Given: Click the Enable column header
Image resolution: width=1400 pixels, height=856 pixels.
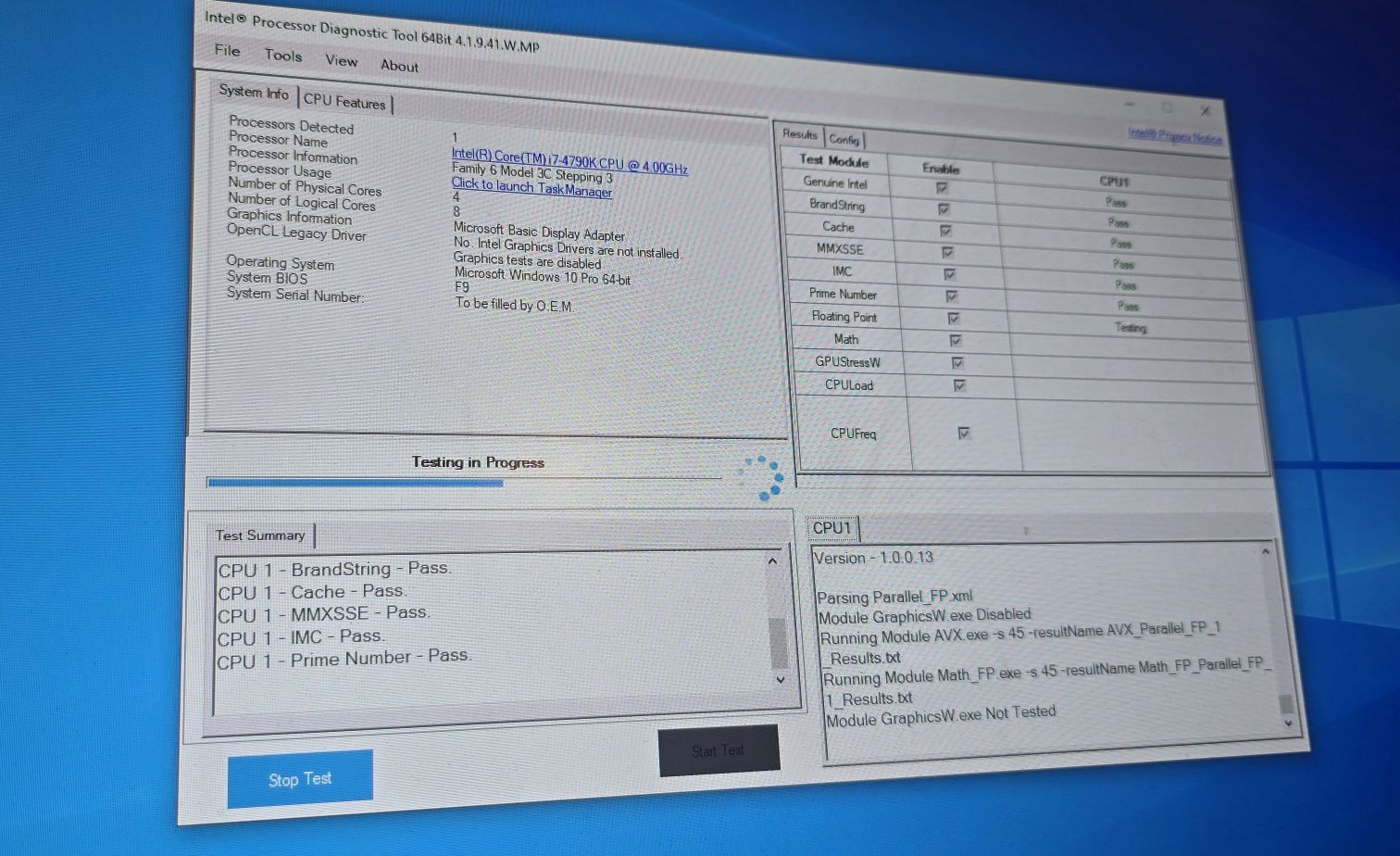Looking at the screenshot, I should [941, 169].
